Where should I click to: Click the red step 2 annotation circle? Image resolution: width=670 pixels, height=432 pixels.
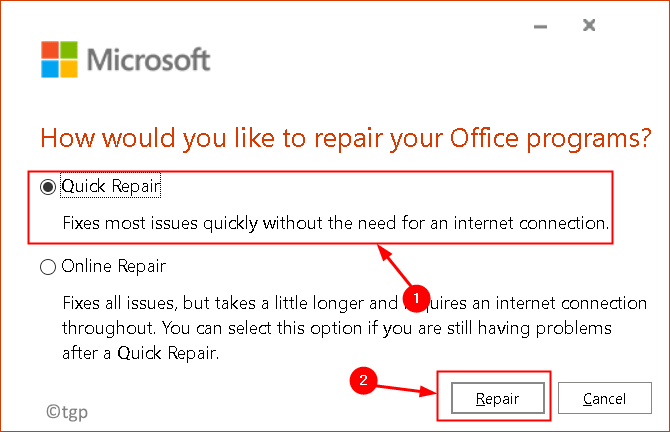pyautogui.click(x=367, y=381)
